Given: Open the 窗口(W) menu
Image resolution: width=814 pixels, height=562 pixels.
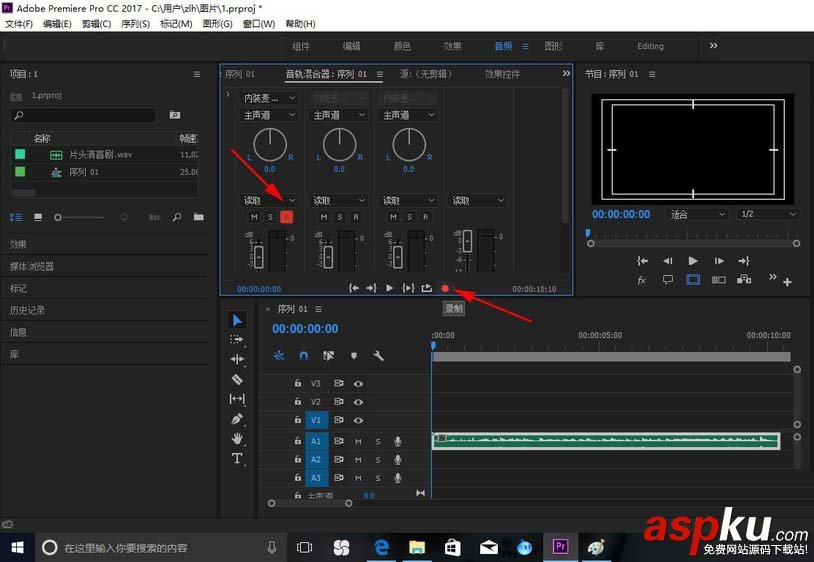Looking at the screenshot, I should click(259, 24).
